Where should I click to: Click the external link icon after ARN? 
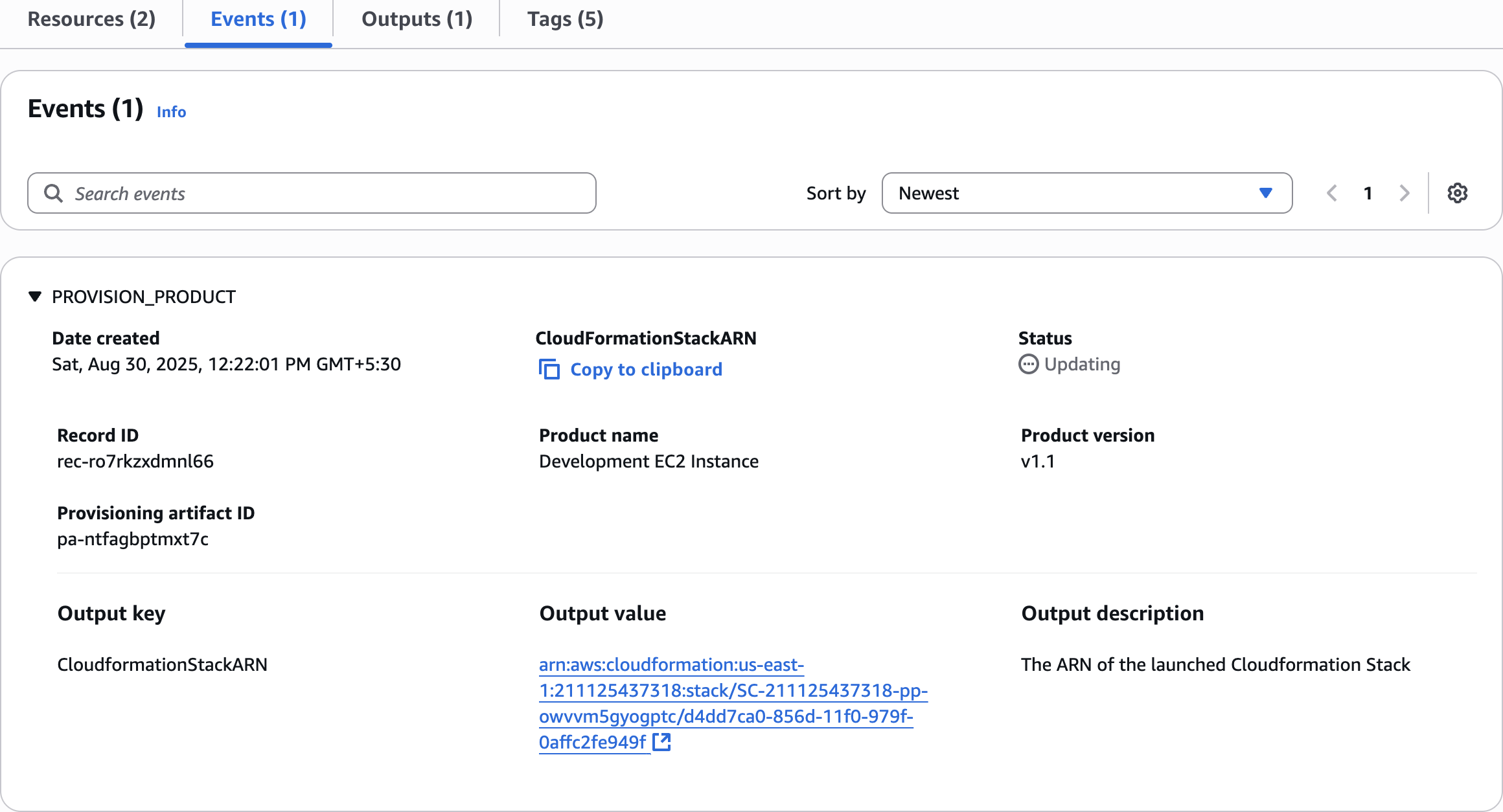pyautogui.click(x=661, y=742)
